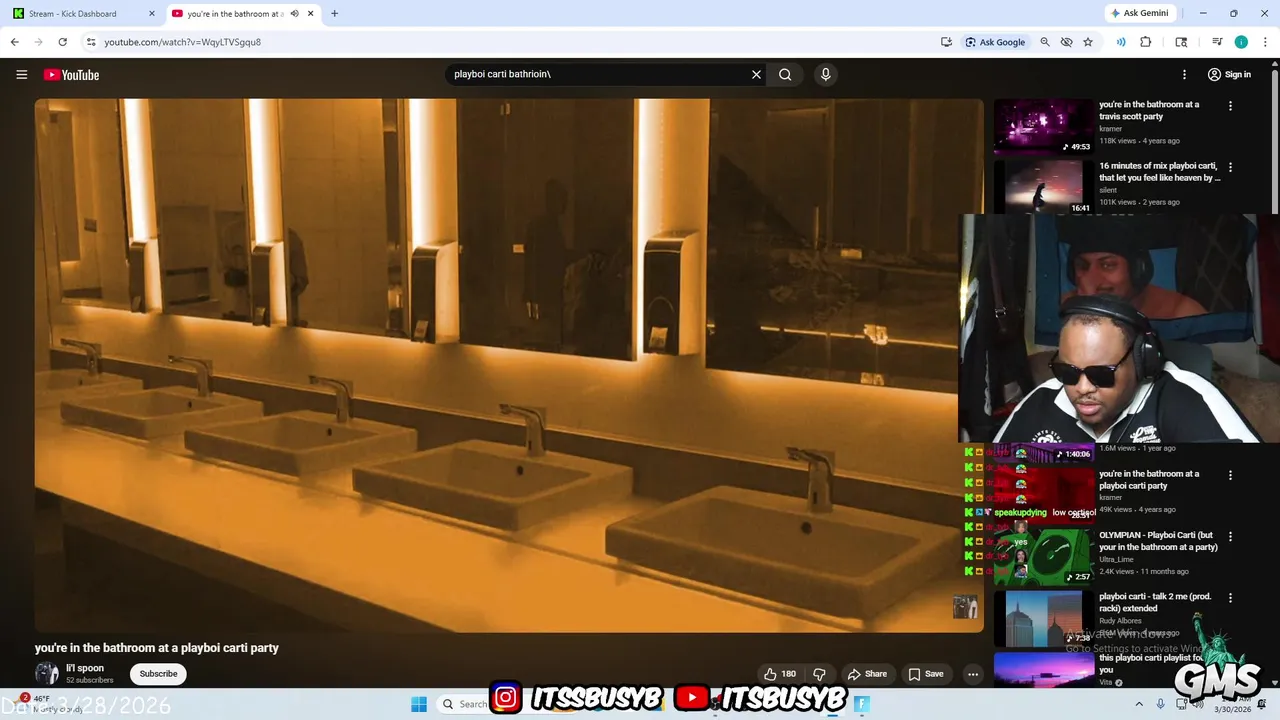1280x720 pixels.
Task: Open the Windows Start menu
Action: [x=419, y=704]
